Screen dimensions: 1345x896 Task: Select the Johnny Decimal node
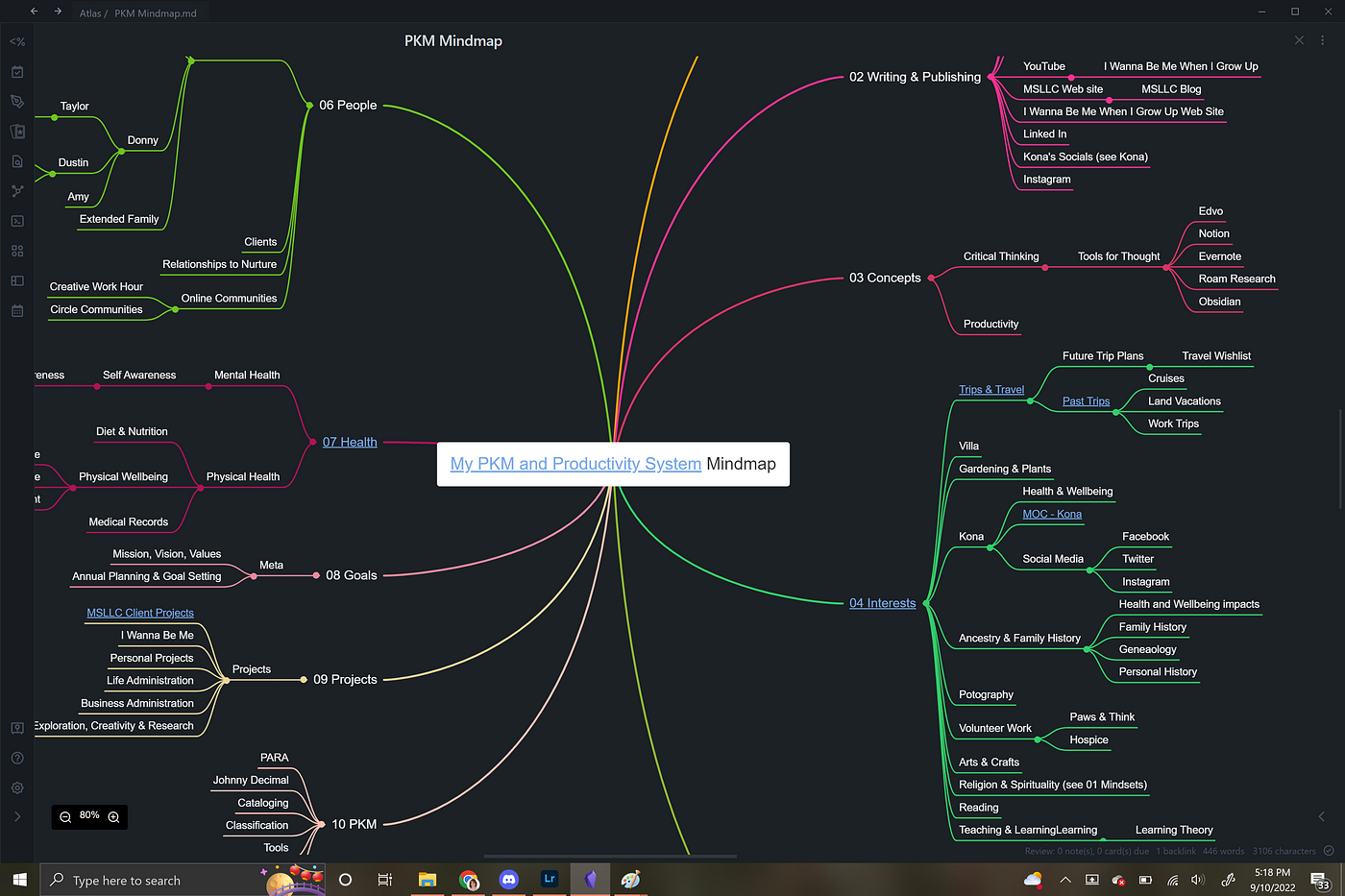[251, 780]
